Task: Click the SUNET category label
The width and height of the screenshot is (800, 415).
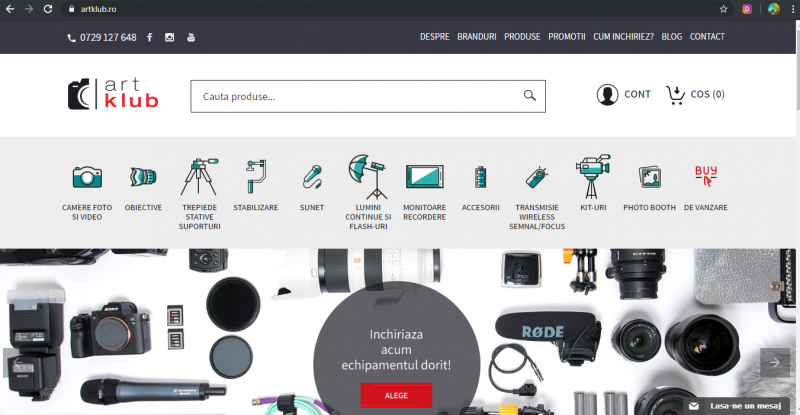Action: click(x=312, y=208)
